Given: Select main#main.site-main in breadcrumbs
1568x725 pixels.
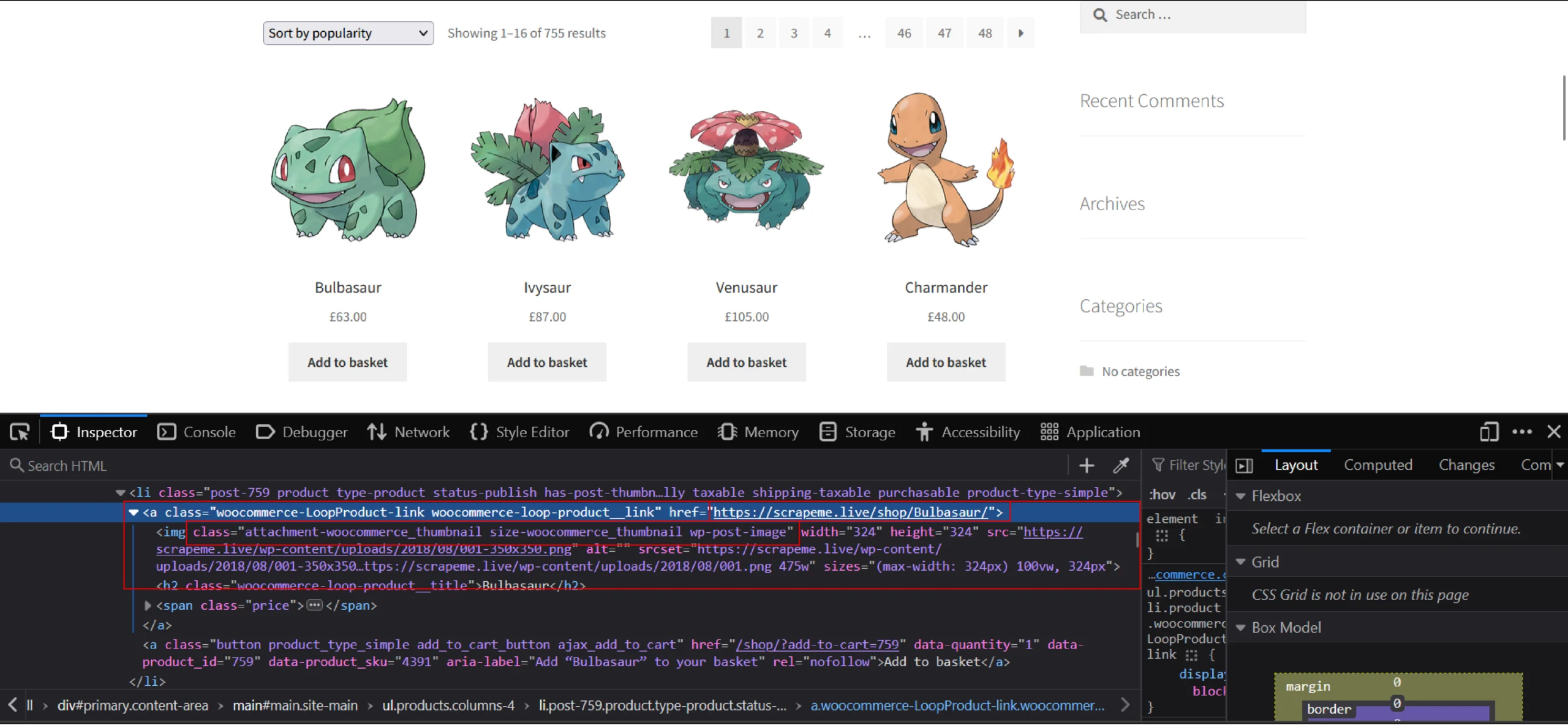Looking at the screenshot, I should [295, 705].
